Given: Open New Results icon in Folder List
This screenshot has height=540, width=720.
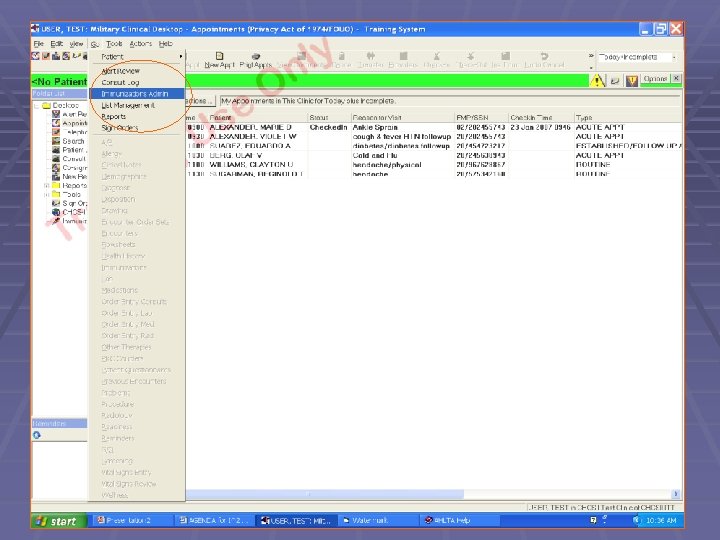Looking at the screenshot, I should coord(56,176).
